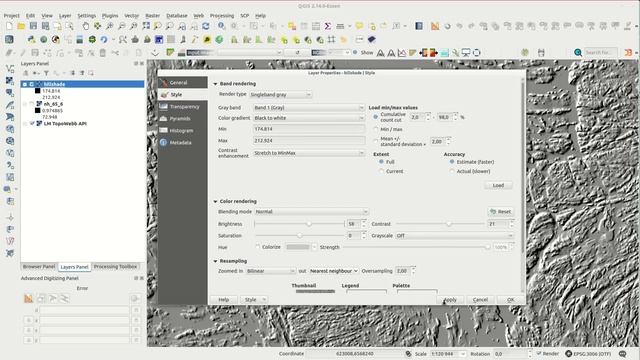Click the Add Vector Layer icon

point(10,69)
